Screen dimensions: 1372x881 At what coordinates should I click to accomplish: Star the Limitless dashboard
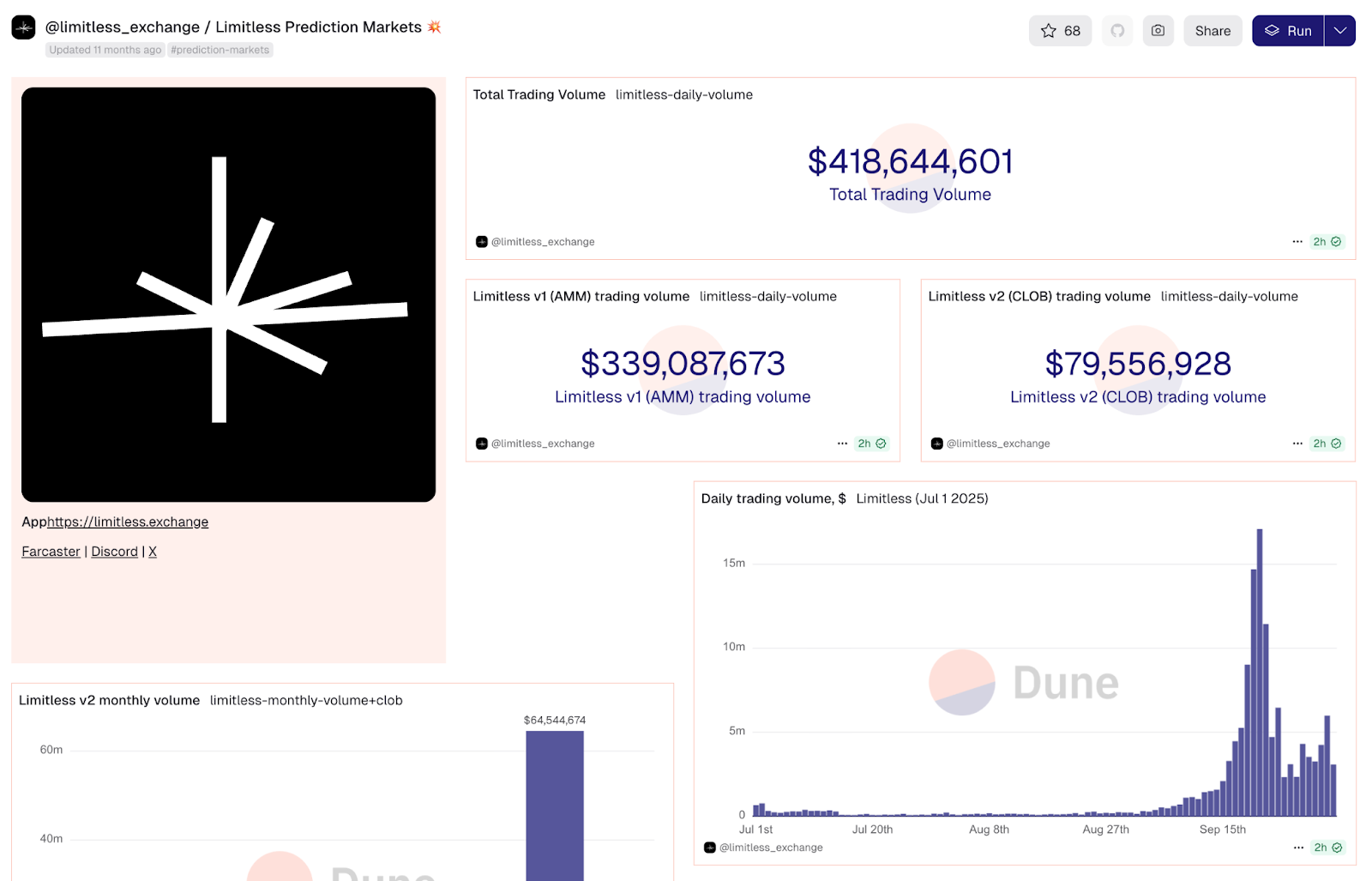coord(1060,31)
